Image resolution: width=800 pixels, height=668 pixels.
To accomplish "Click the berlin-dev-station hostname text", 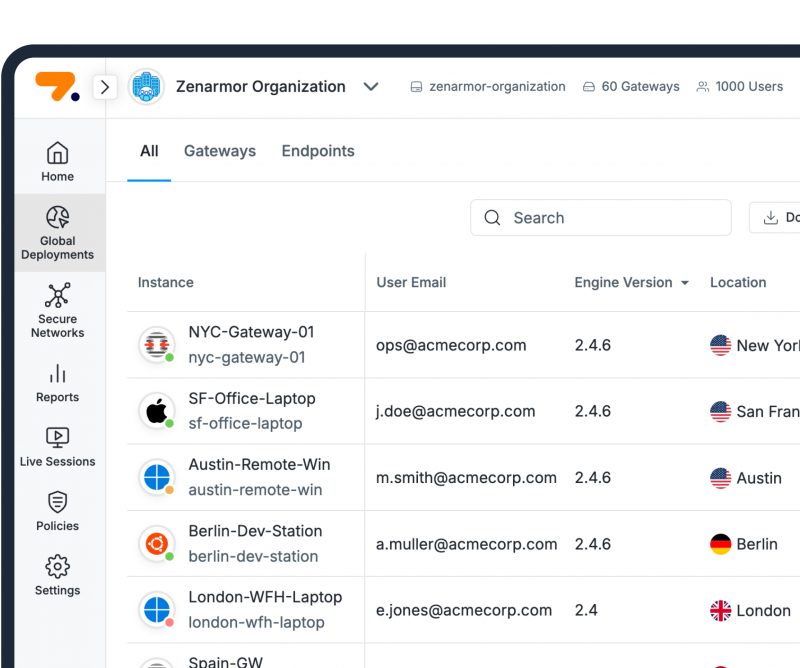I will coord(253,556).
